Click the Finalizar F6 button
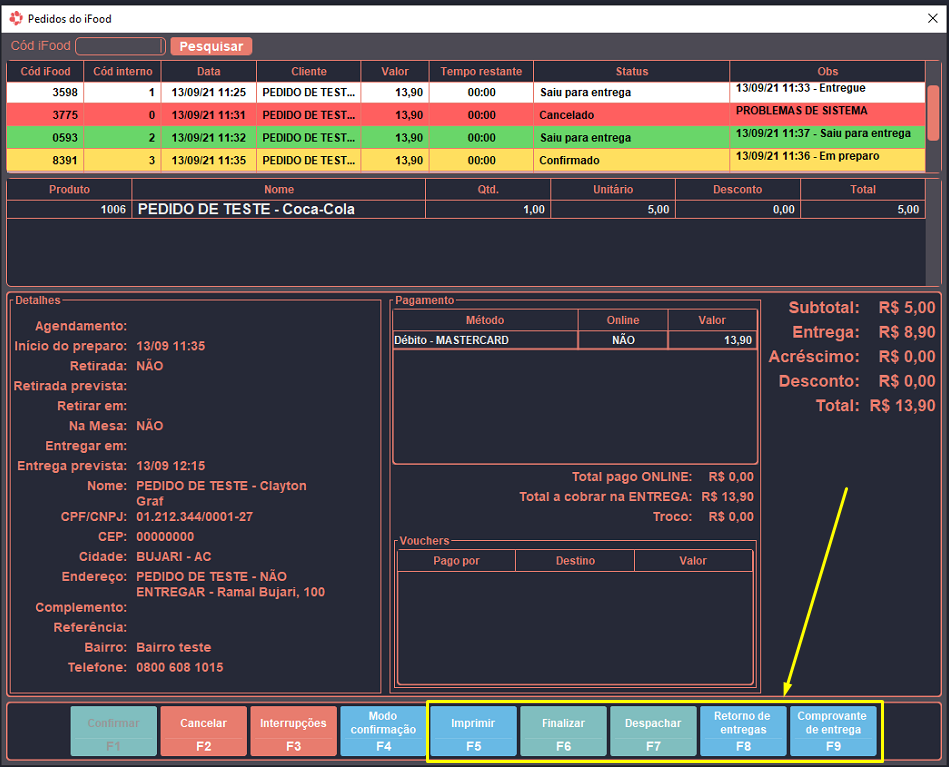 (x=563, y=731)
